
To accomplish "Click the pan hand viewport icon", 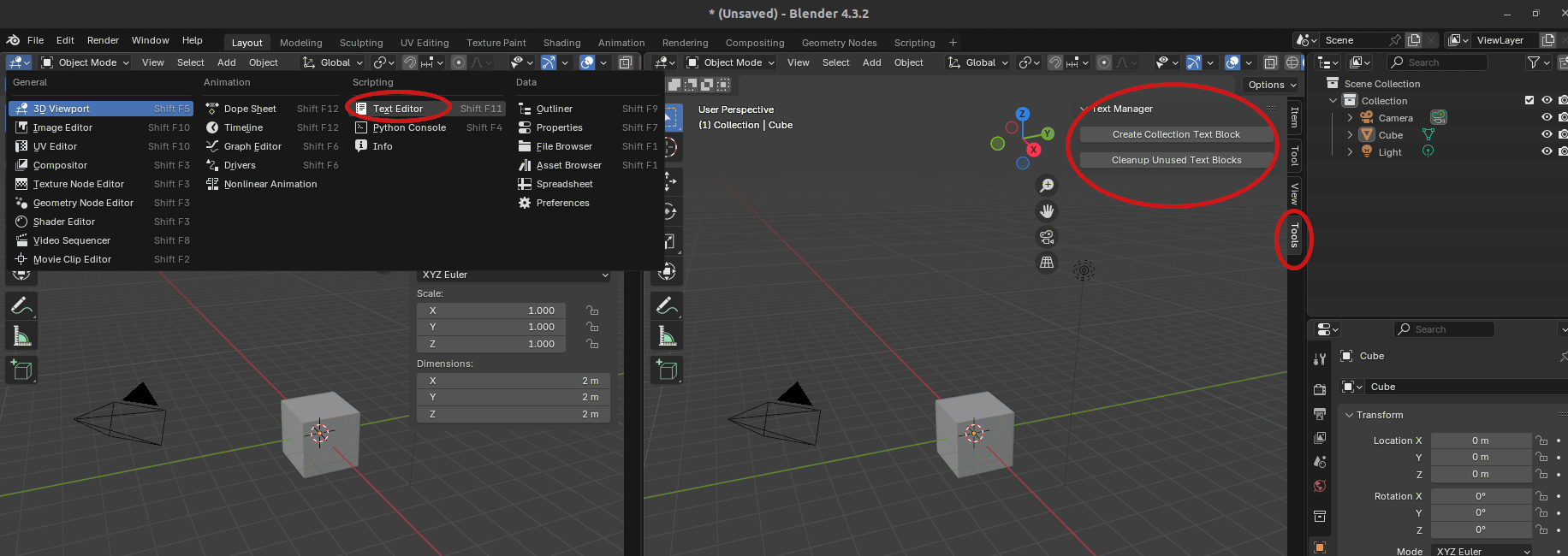I will (1047, 211).
